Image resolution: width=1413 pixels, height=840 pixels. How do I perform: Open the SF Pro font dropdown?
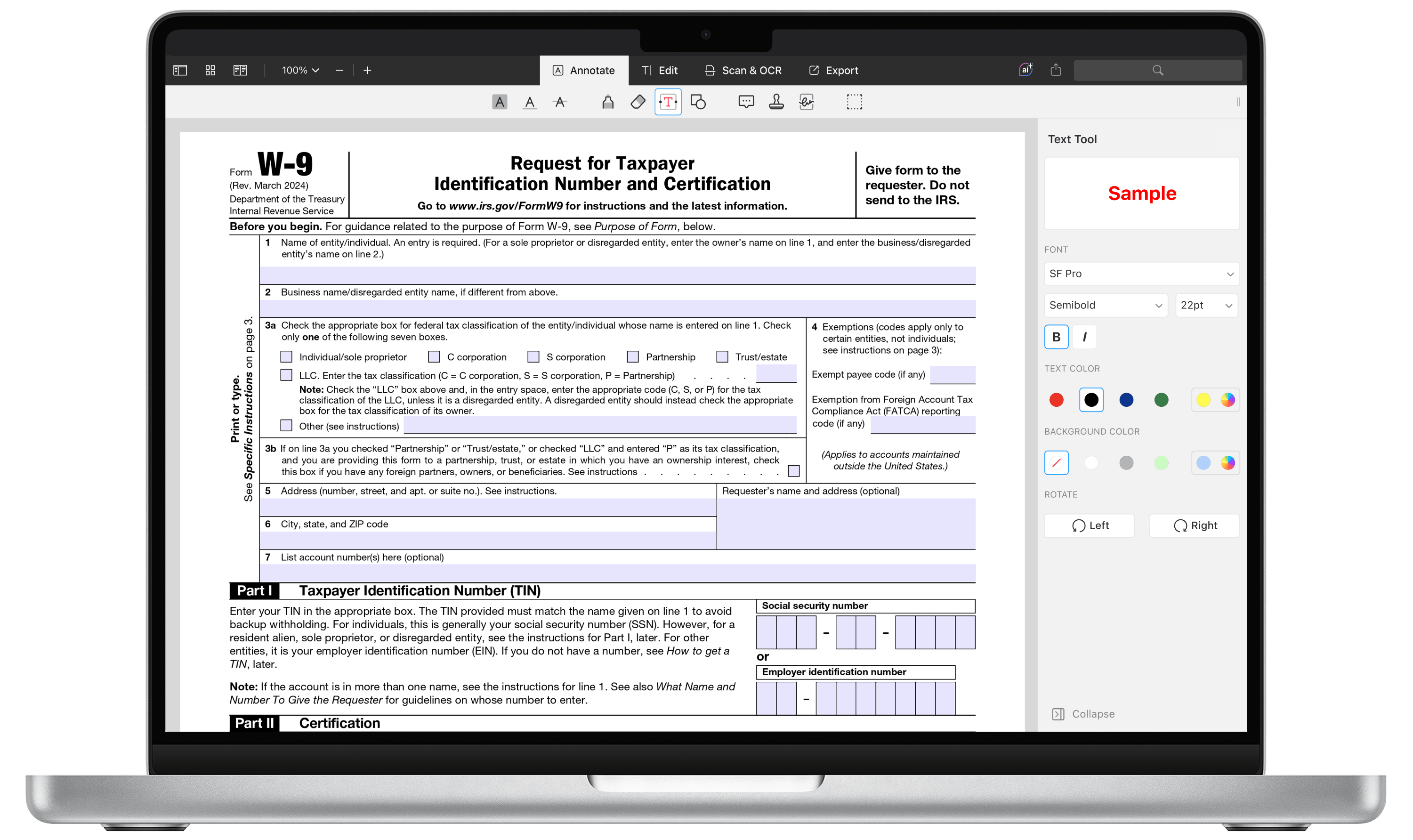pyautogui.click(x=1141, y=274)
